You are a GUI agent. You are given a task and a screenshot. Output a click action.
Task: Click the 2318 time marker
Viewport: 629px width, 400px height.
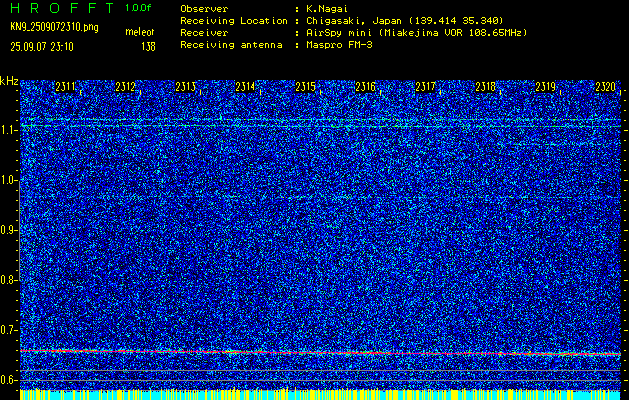(x=485, y=87)
